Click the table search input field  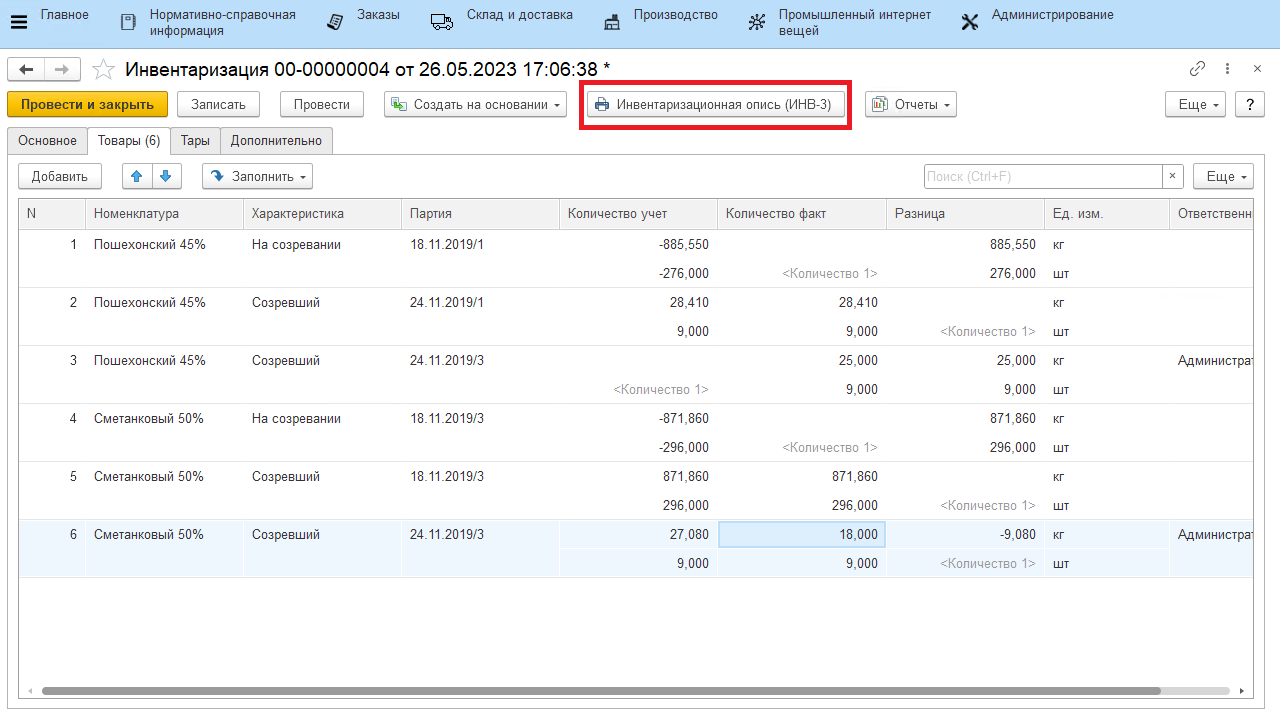click(1042, 176)
